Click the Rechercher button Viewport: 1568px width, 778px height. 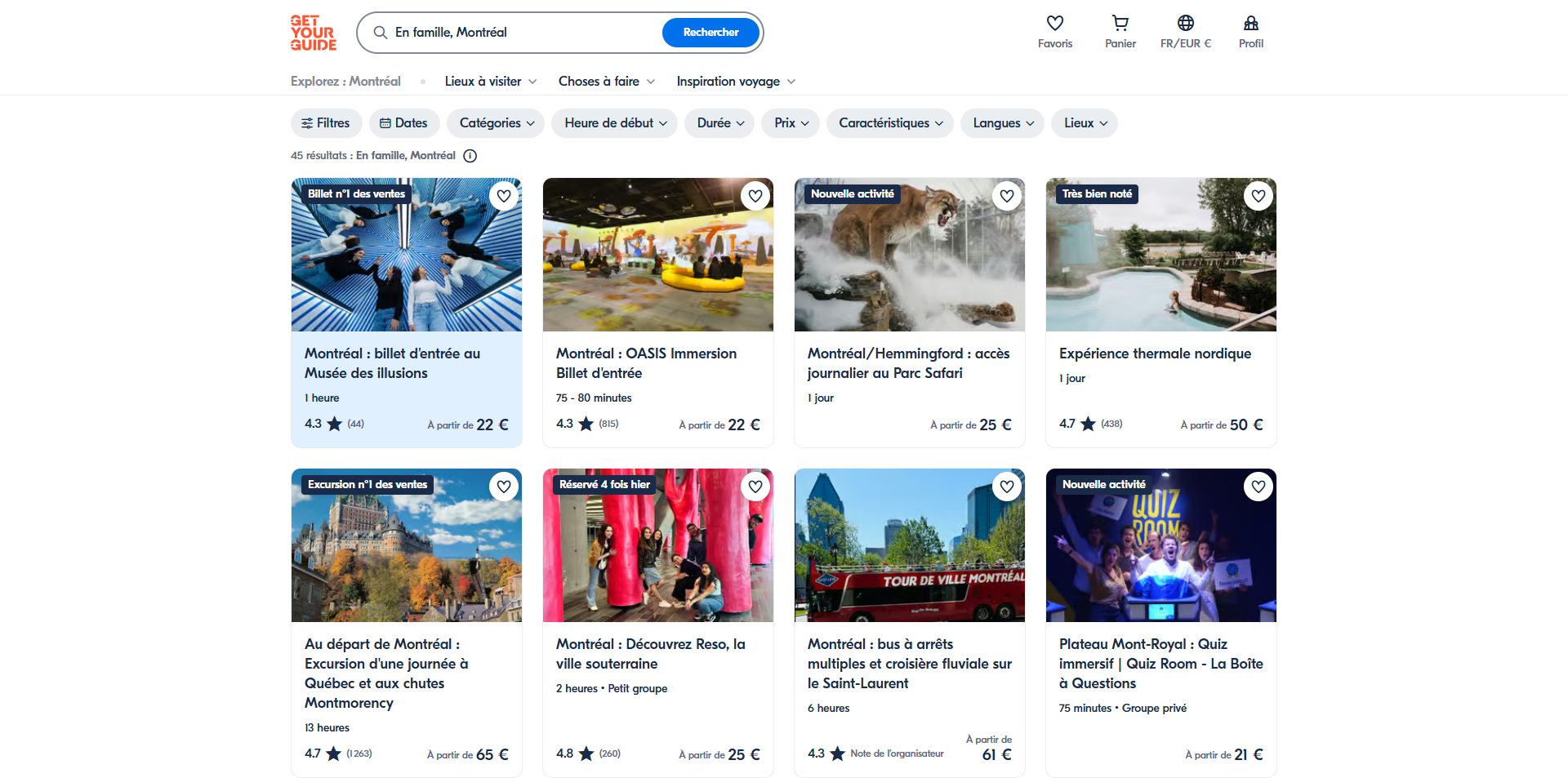pos(710,33)
